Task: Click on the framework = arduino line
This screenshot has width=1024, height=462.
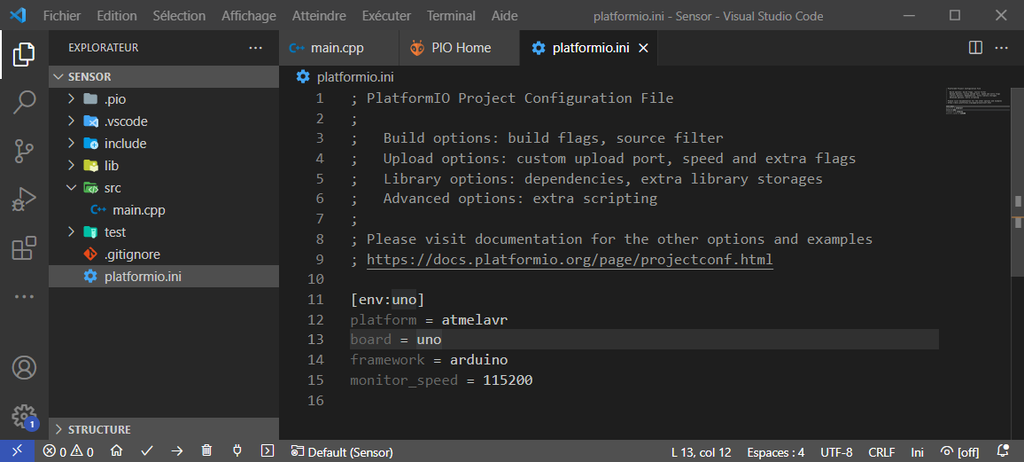Action: coord(429,360)
